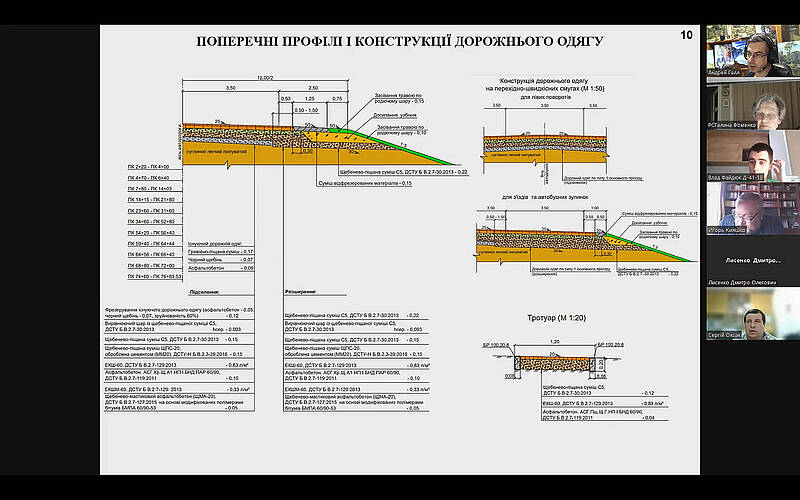Click the ПК 59+40 - ПК 64+44 row

point(151,243)
